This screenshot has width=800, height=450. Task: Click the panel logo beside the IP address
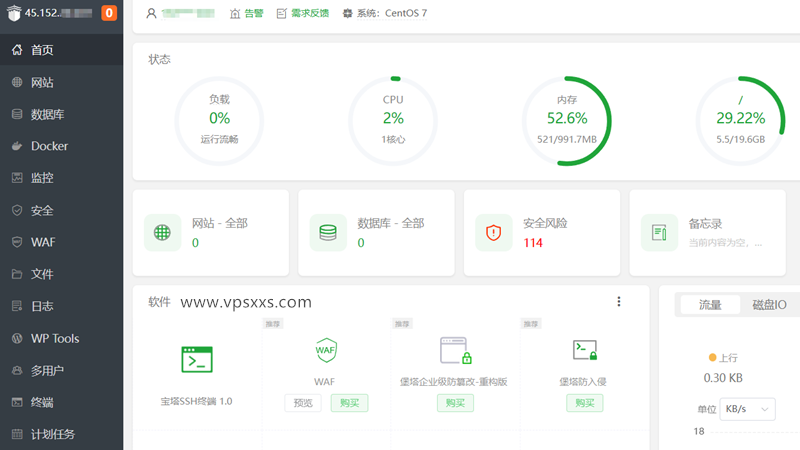point(14,13)
